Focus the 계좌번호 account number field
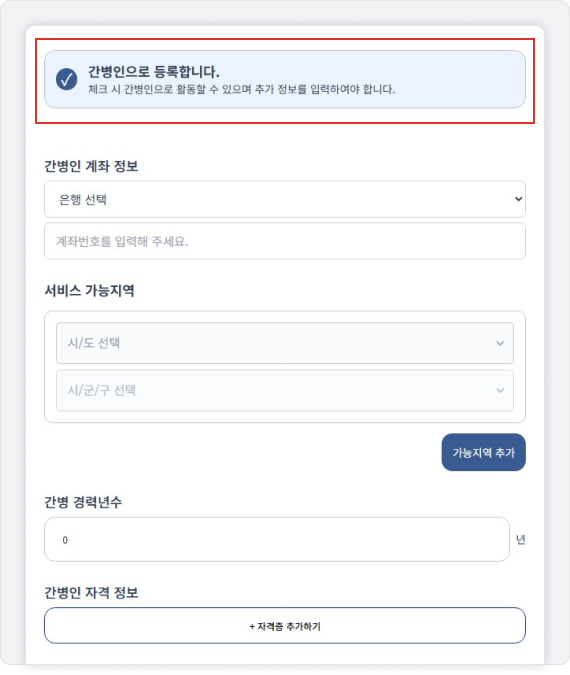The width and height of the screenshot is (570, 675). click(285, 241)
